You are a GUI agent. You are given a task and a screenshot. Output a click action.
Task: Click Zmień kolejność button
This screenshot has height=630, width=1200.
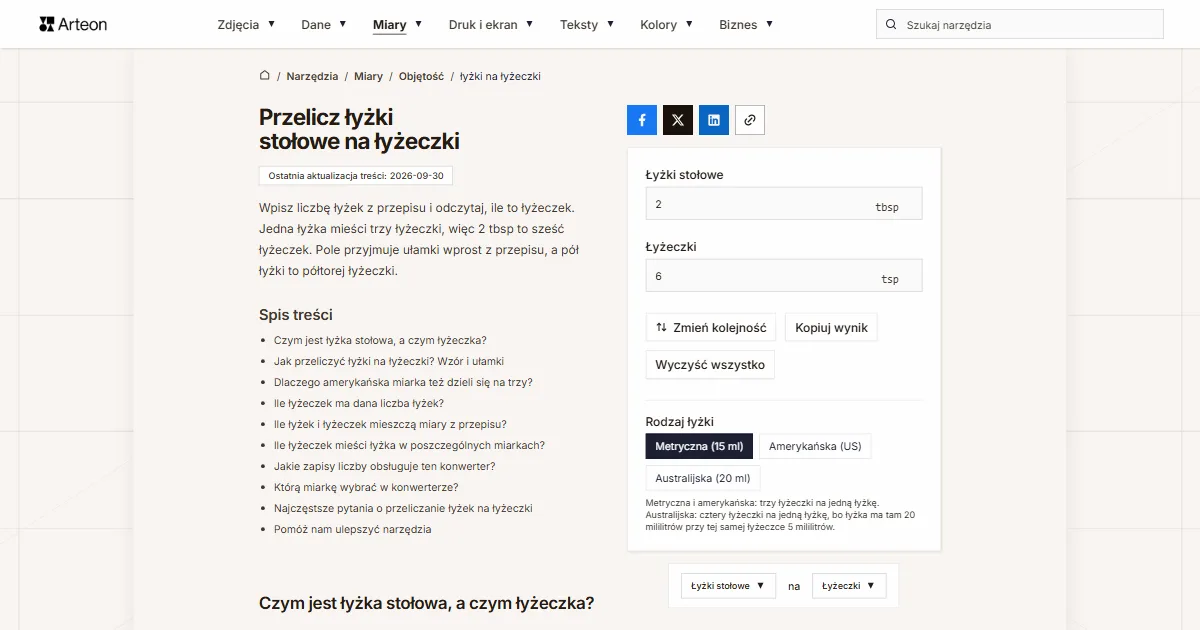coord(711,328)
